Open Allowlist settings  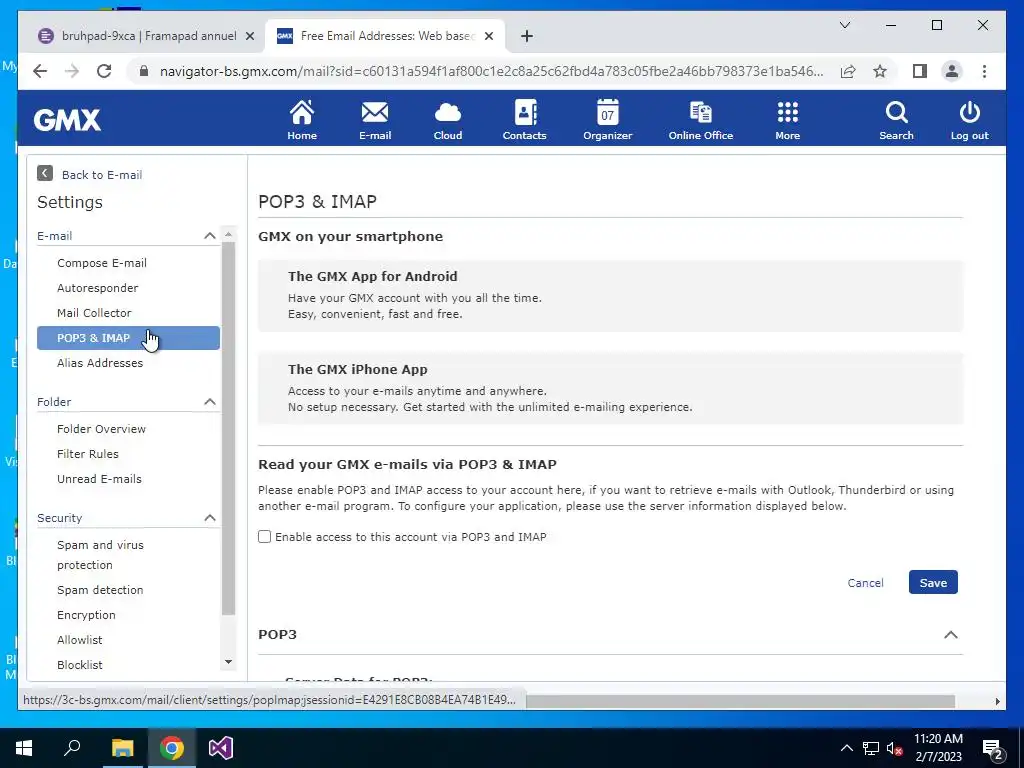(x=80, y=640)
